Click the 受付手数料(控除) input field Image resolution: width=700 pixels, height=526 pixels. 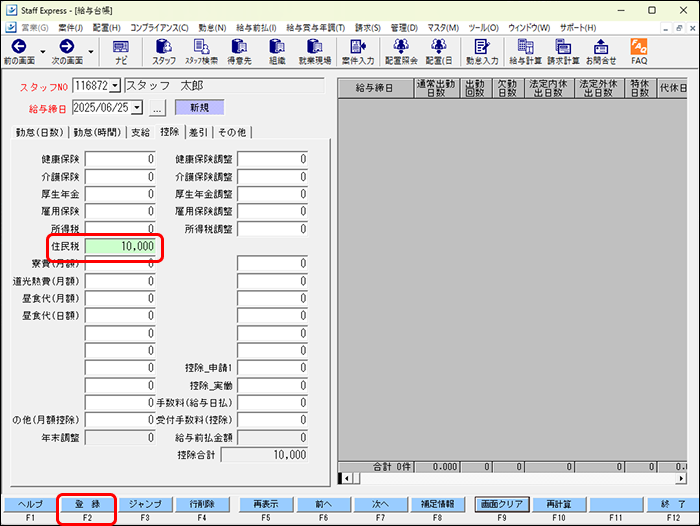click(x=272, y=421)
